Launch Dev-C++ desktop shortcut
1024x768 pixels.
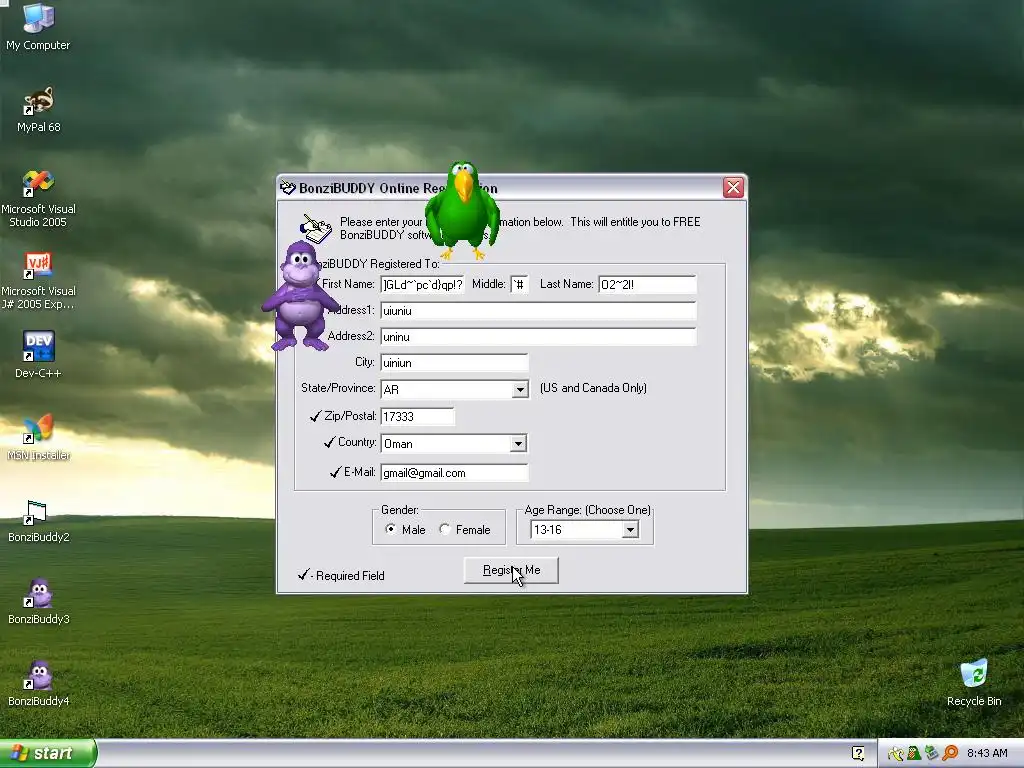(39, 355)
